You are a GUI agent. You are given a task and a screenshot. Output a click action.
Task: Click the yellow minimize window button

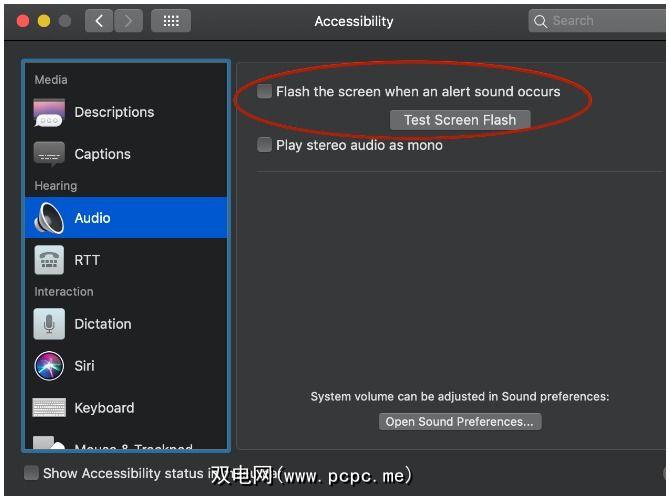[43, 21]
